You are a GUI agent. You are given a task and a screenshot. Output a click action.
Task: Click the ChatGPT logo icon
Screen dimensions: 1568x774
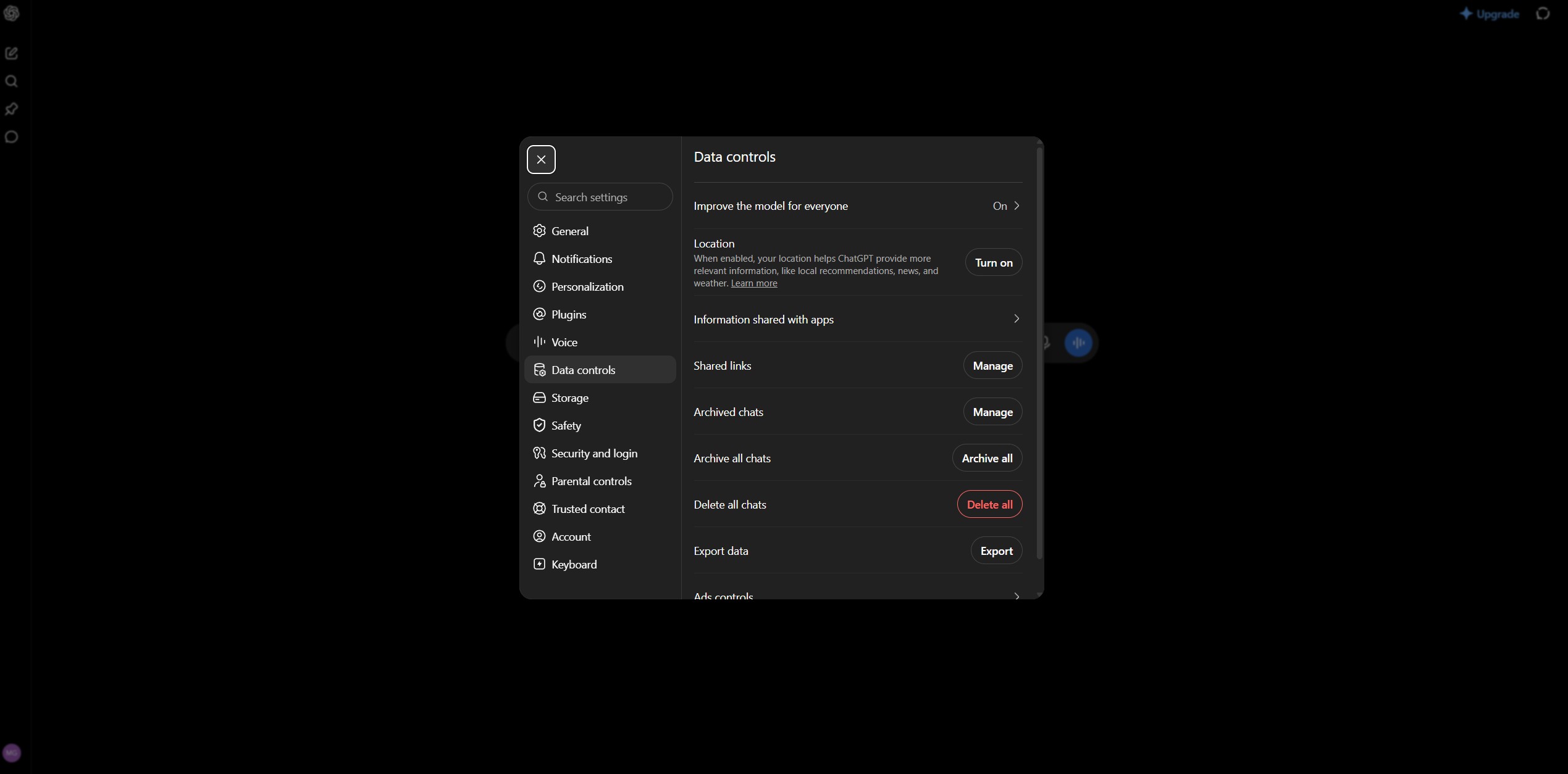coord(12,14)
